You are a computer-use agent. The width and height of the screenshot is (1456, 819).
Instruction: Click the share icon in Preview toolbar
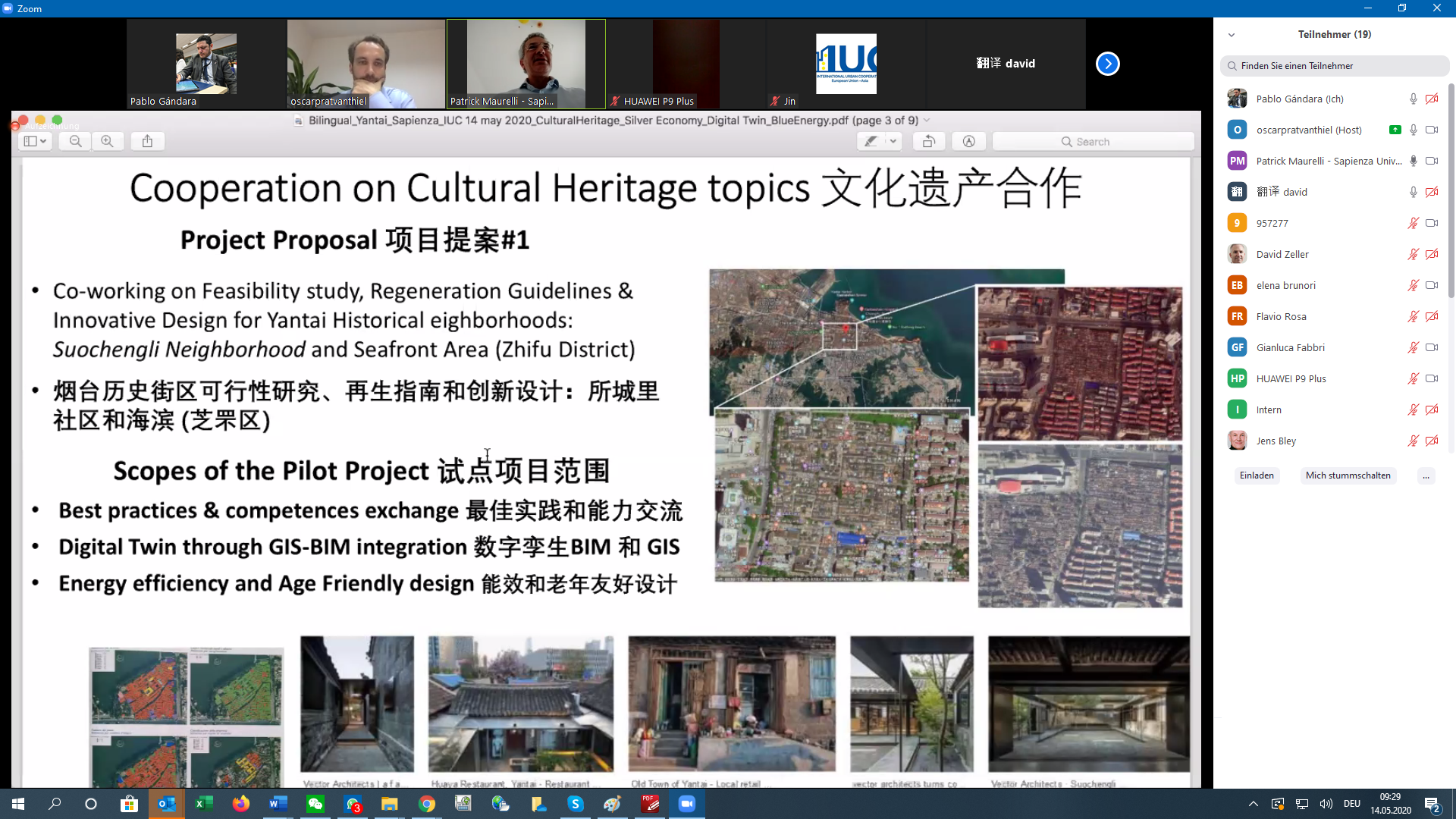tap(147, 141)
